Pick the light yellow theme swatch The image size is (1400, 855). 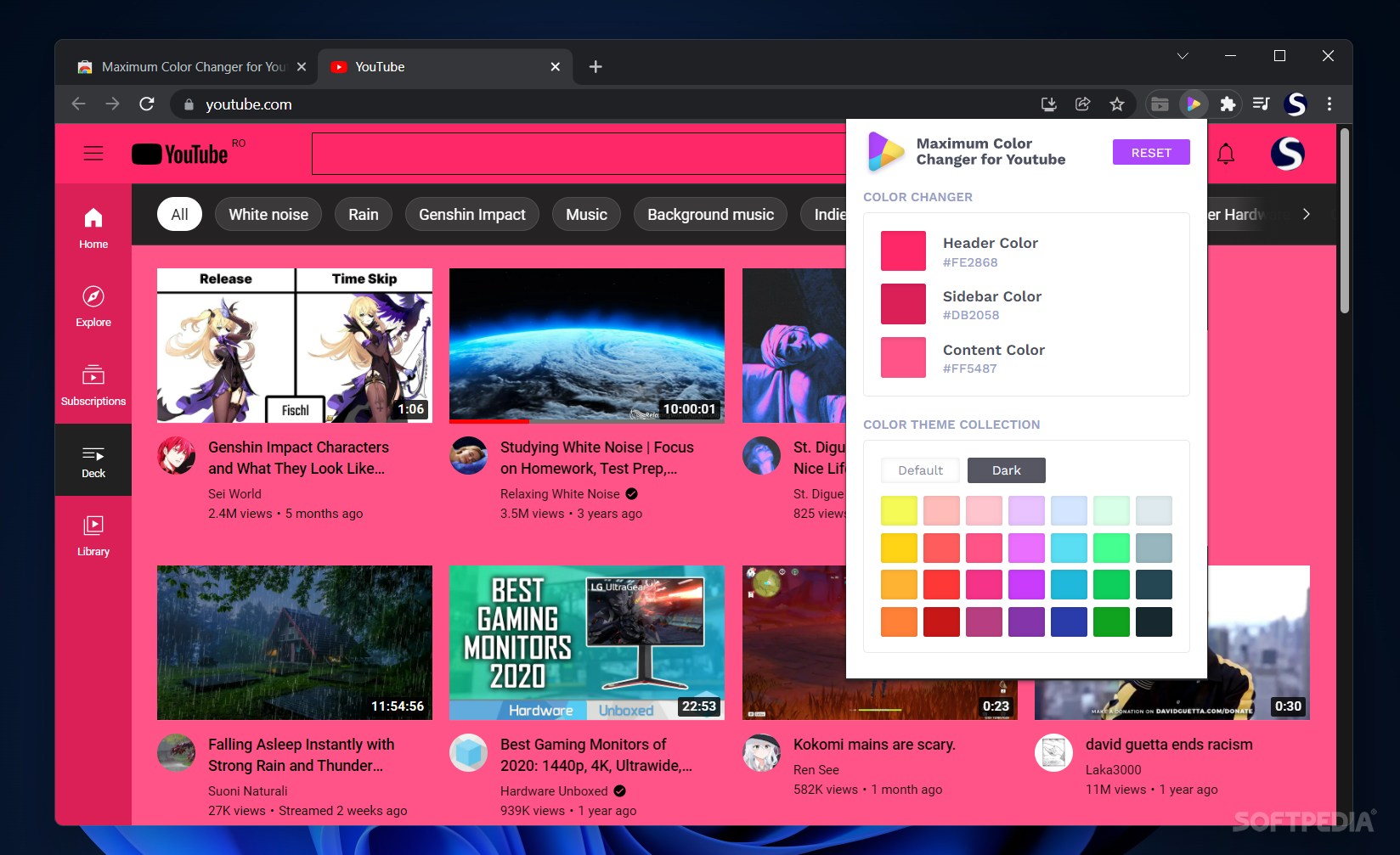[x=899, y=511]
